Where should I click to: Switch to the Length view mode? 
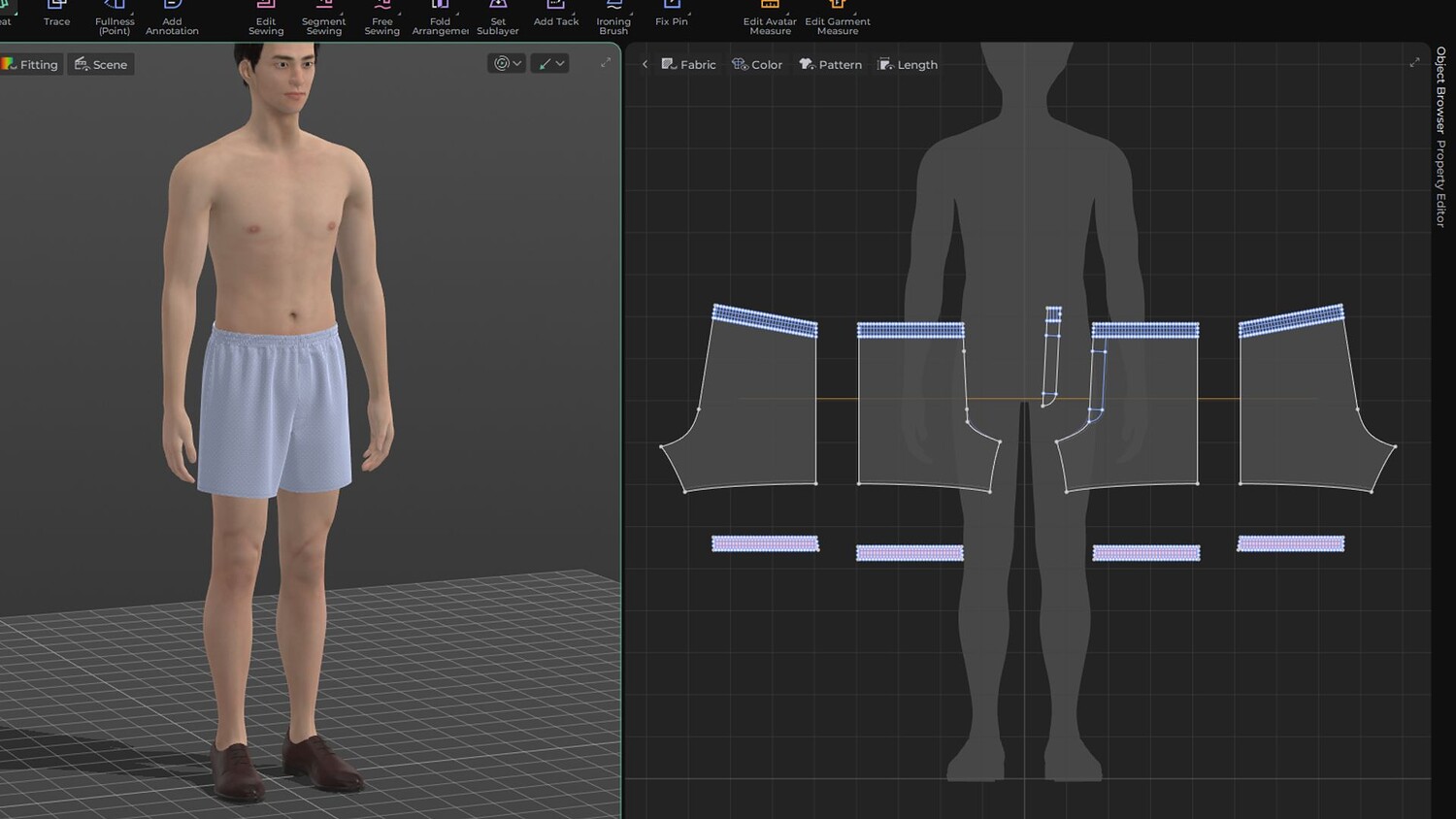(908, 64)
